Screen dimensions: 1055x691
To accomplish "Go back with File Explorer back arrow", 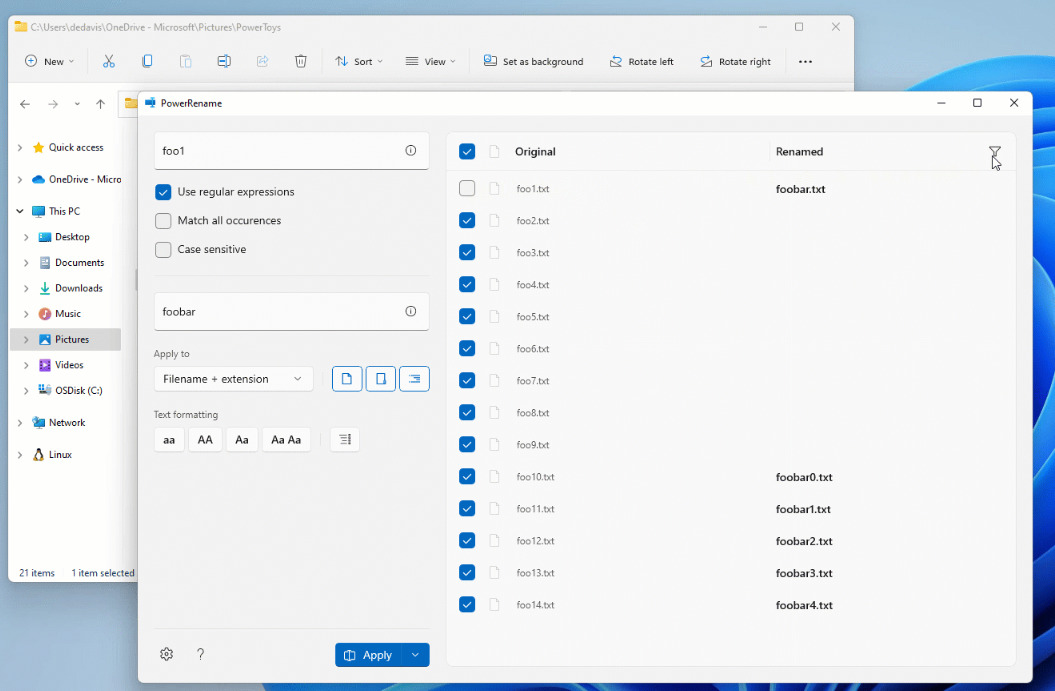I will click(x=25, y=104).
